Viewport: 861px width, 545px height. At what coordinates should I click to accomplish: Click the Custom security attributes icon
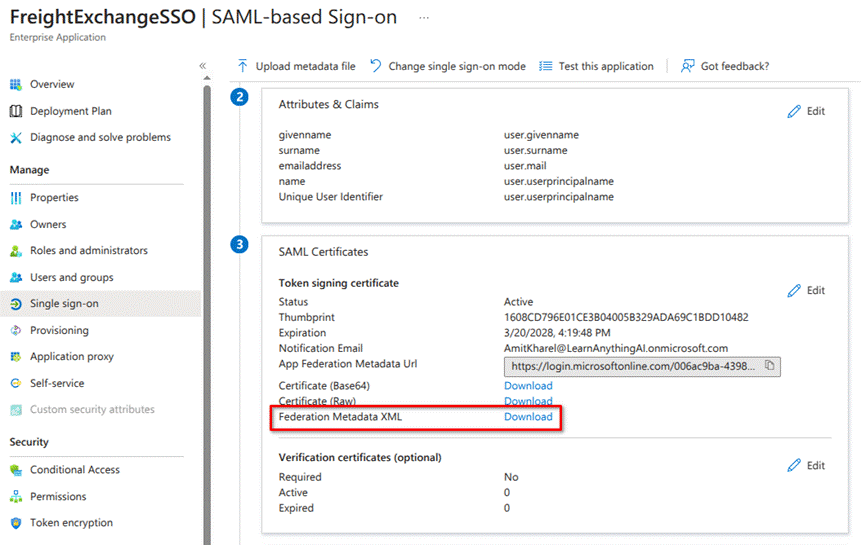tap(16, 409)
